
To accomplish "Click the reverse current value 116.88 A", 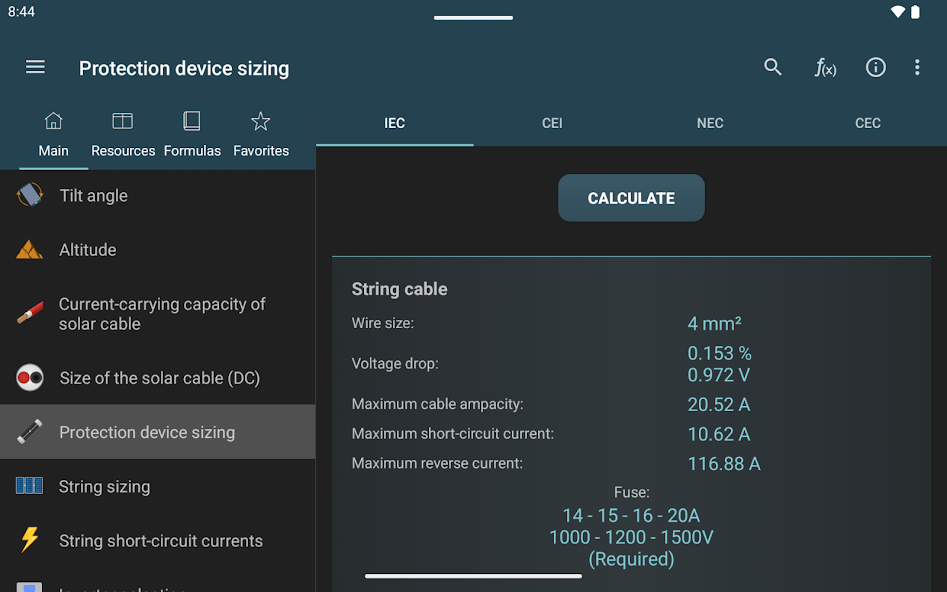I will 724,463.
